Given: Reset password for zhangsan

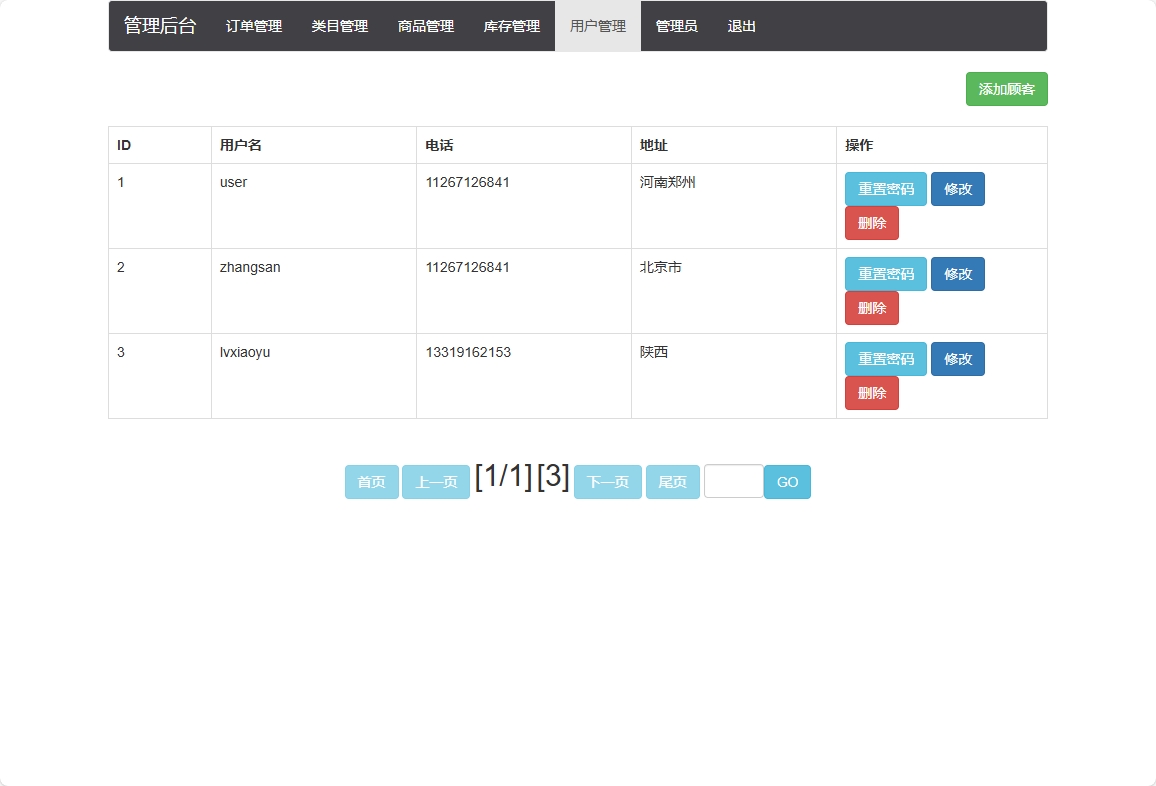Looking at the screenshot, I should [885, 273].
